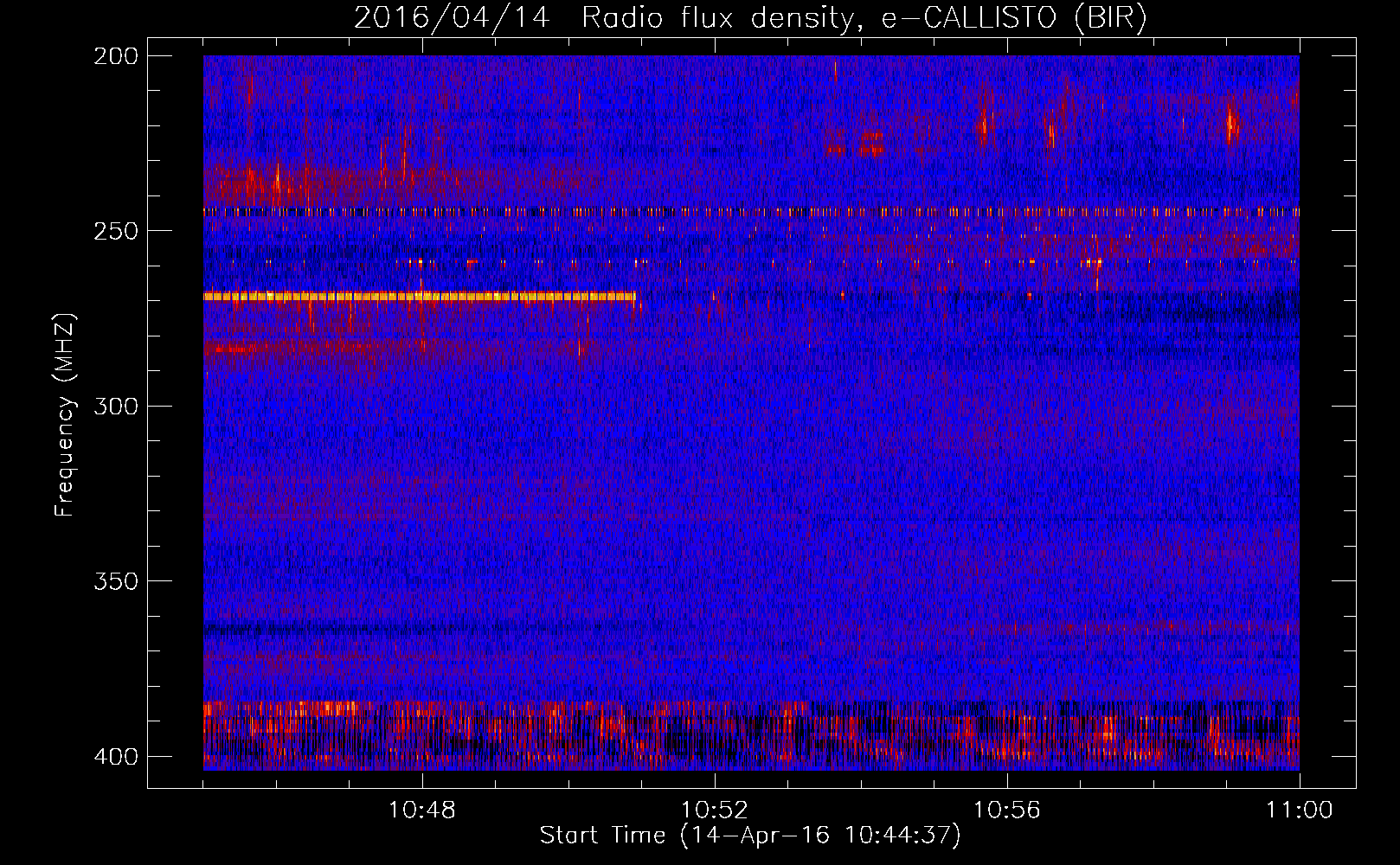Select the 300 frequency tick label
Screen dimensions: 1400x865
point(116,407)
